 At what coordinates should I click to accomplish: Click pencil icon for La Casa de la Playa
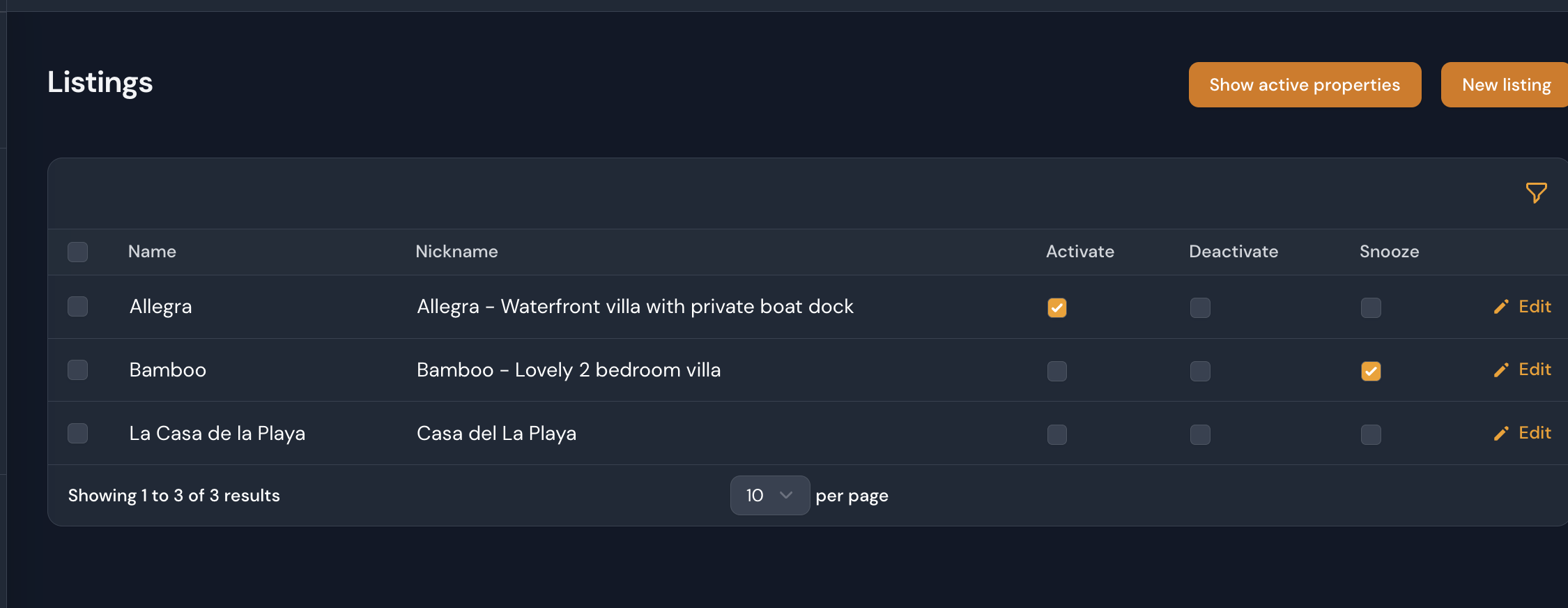tap(1500, 434)
